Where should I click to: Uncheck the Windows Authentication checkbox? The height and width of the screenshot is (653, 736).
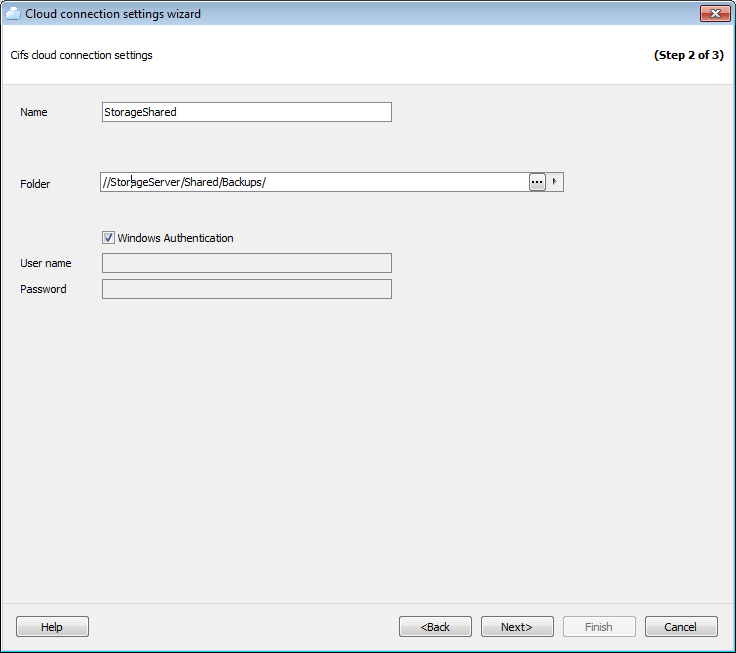(x=108, y=238)
